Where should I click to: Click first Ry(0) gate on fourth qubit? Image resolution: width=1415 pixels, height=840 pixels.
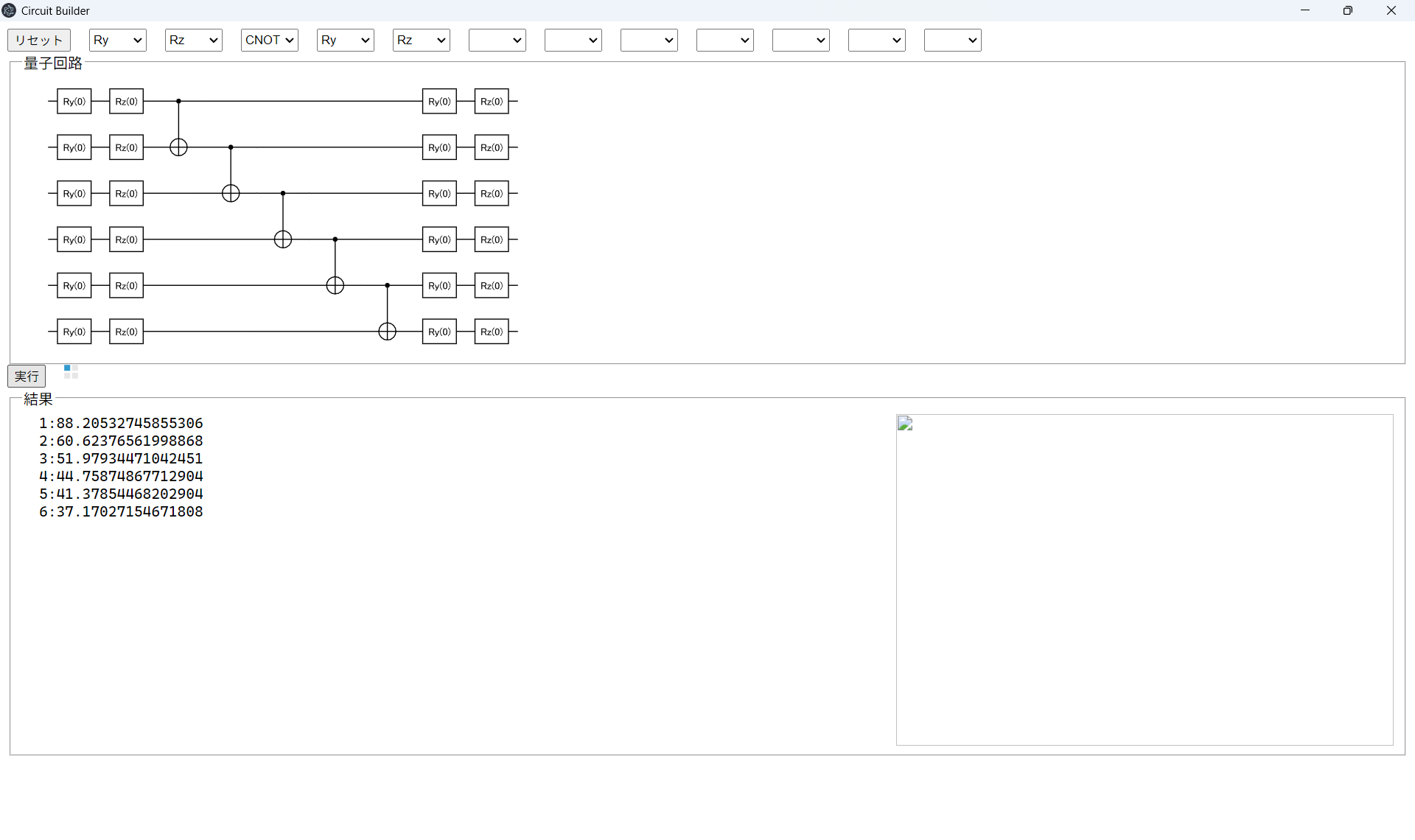(74, 239)
